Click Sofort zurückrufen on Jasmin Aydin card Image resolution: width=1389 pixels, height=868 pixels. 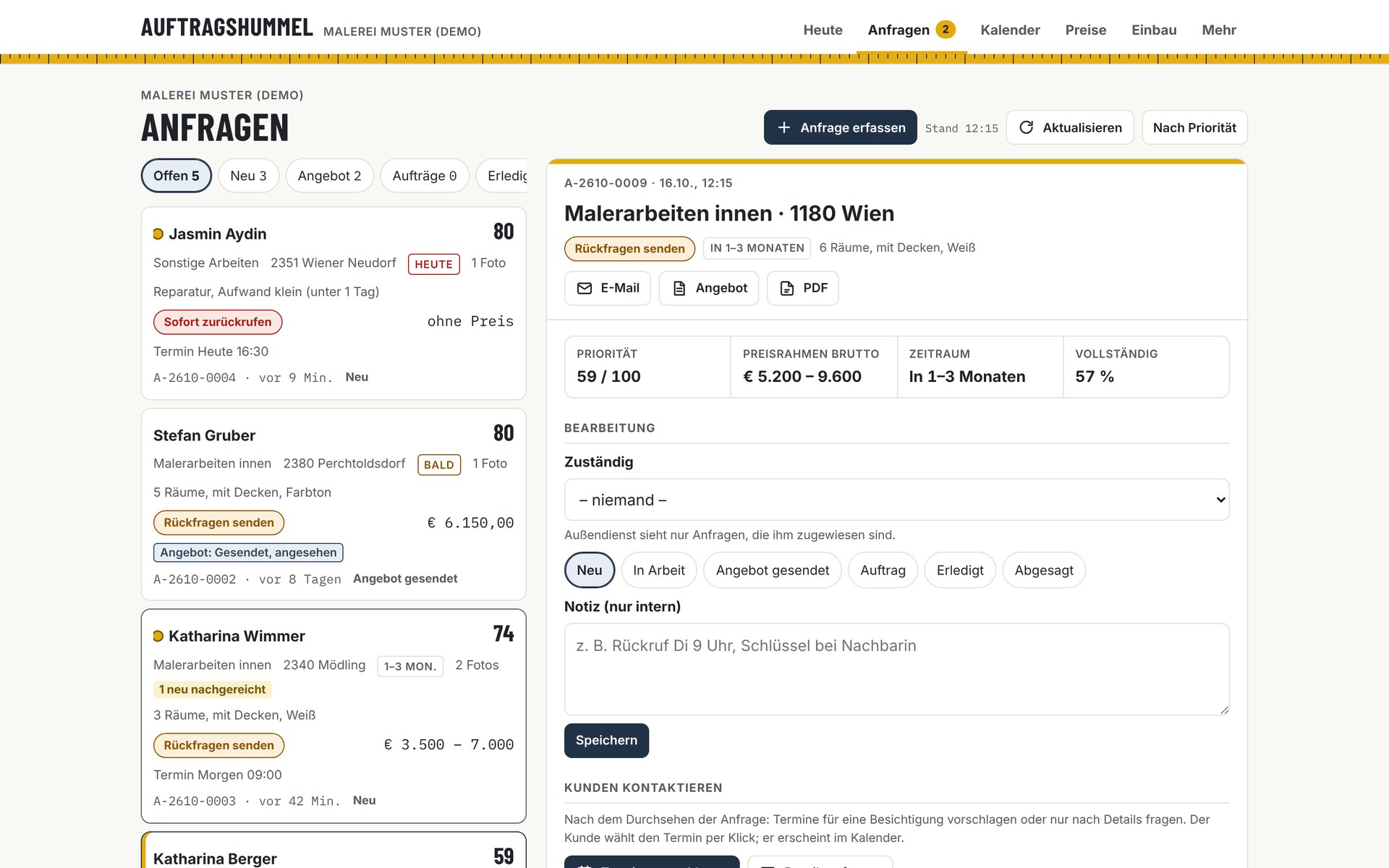pyautogui.click(x=218, y=322)
